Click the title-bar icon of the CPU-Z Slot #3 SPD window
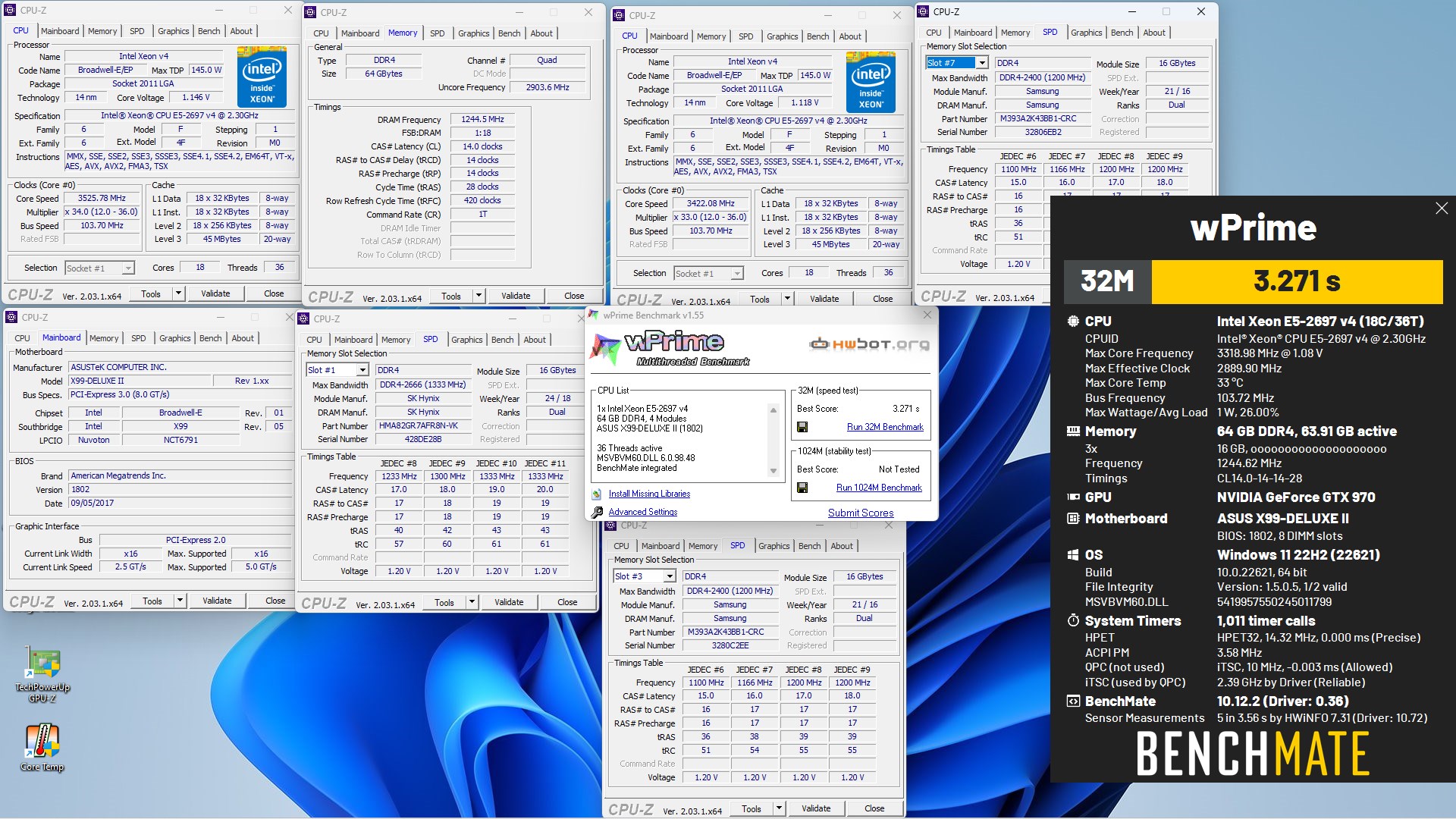The height and width of the screenshot is (819, 1456). pyautogui.click(x=610, y=525)
